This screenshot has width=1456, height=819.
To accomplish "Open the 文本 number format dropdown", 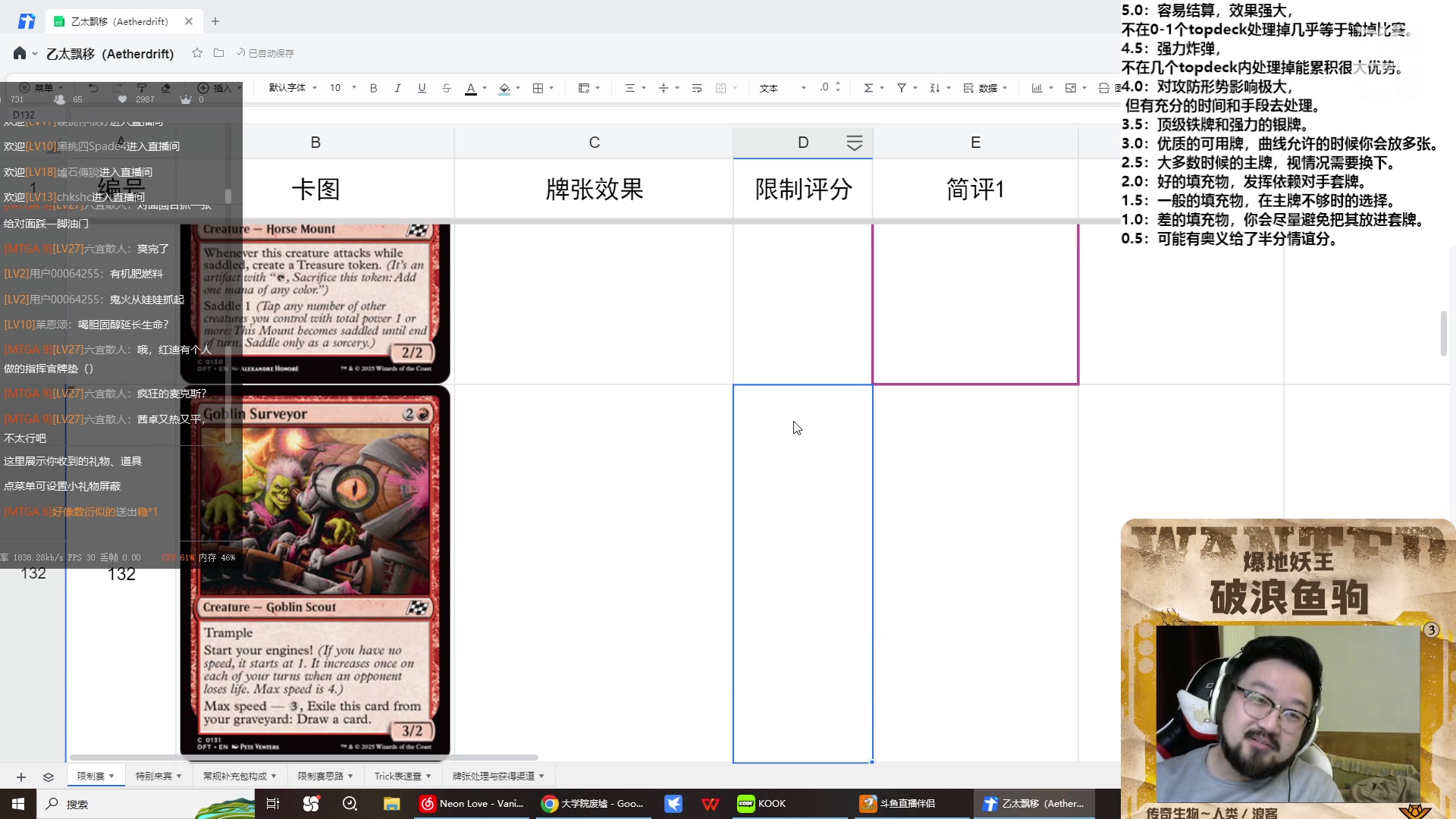I will point(783,88).
